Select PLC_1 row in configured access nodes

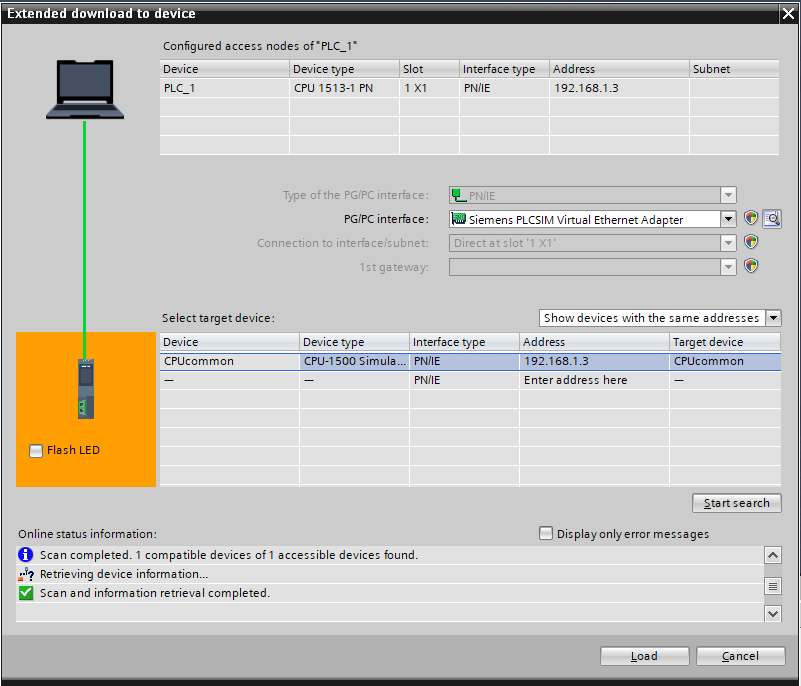click(469, 88)
